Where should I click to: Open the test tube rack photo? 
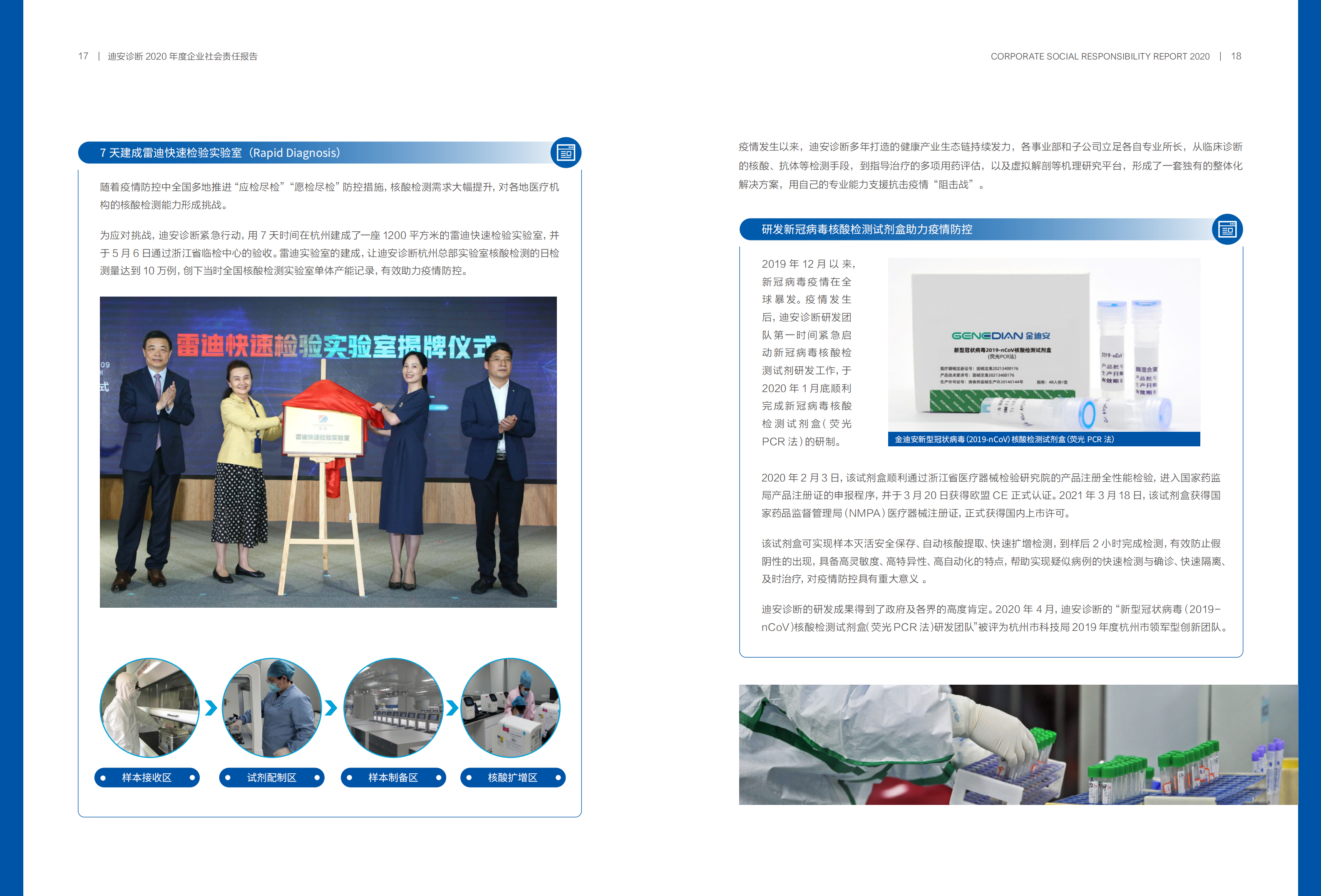click(1018, 744)
